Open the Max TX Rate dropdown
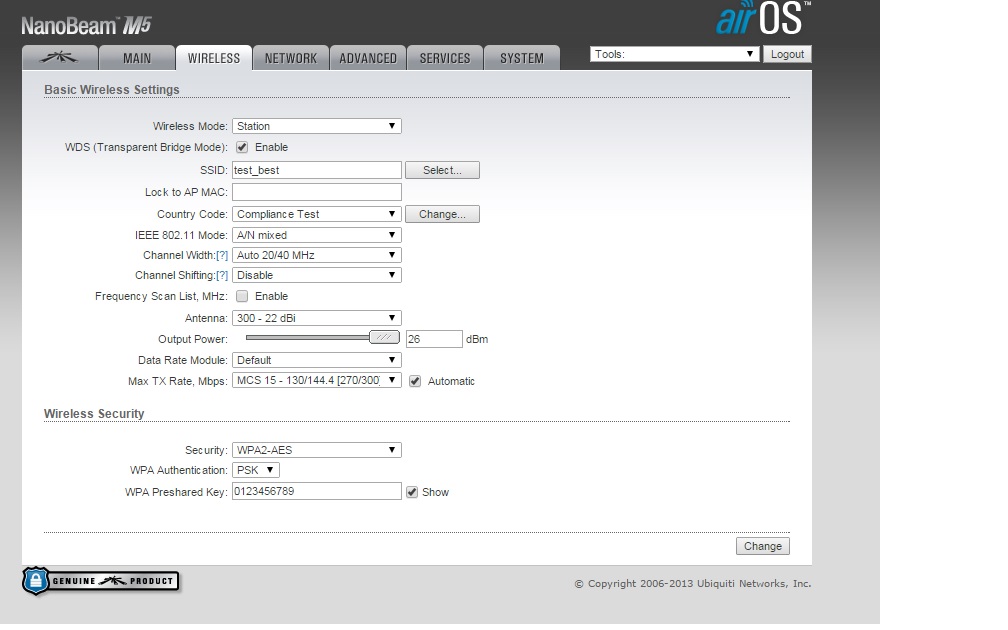Image resolution: width=1008 pixels, height=630 pixels. point(316,381)
